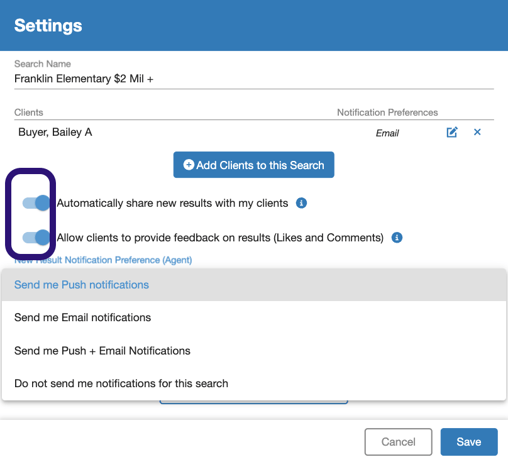Click the Notification Preferences column header
The width and height of the screenshot is (508, 462).
(x=387, y=112)
